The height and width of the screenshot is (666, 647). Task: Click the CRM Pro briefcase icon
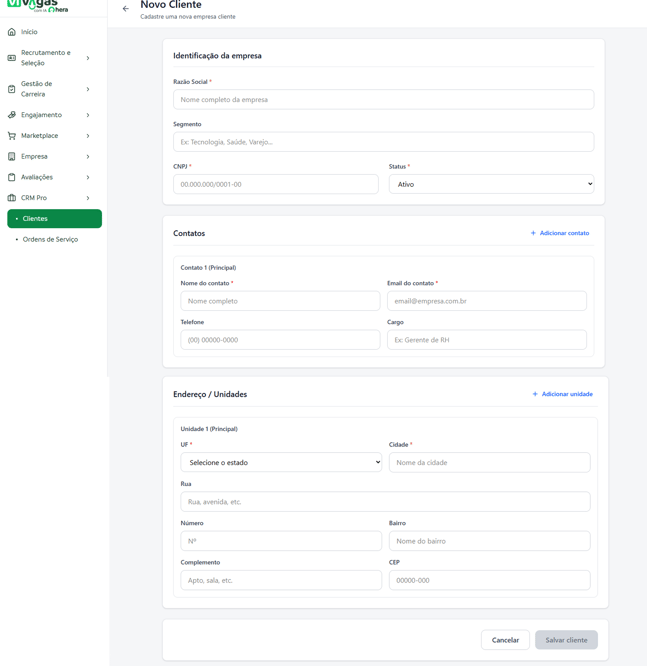coord(12,198)
